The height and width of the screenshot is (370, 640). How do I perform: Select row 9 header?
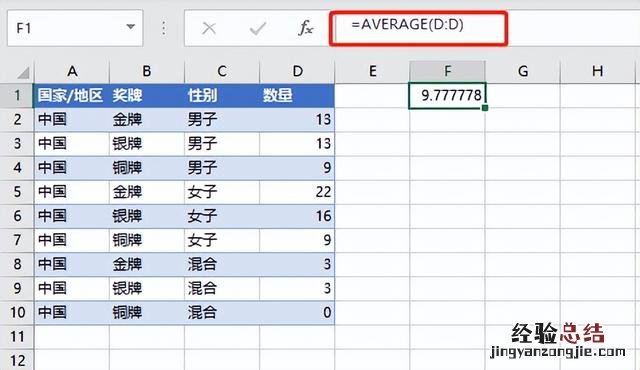tap(17, 288)
